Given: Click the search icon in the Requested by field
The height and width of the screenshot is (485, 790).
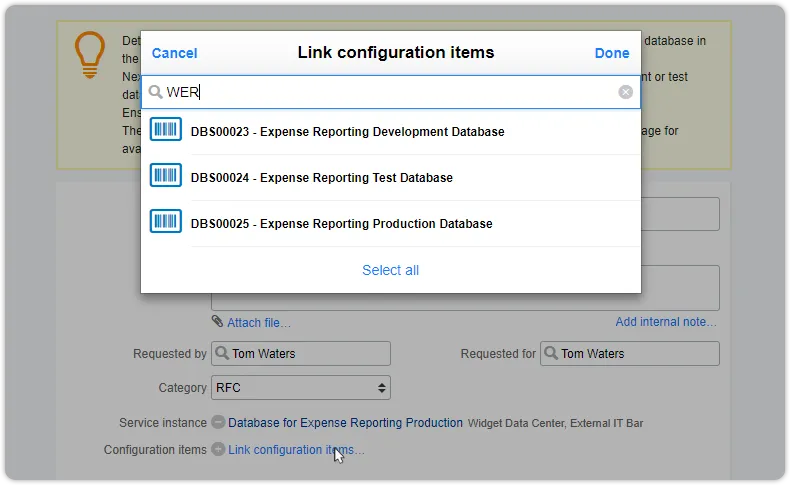Looking at the screenshot, I should [x=222, y=353].
